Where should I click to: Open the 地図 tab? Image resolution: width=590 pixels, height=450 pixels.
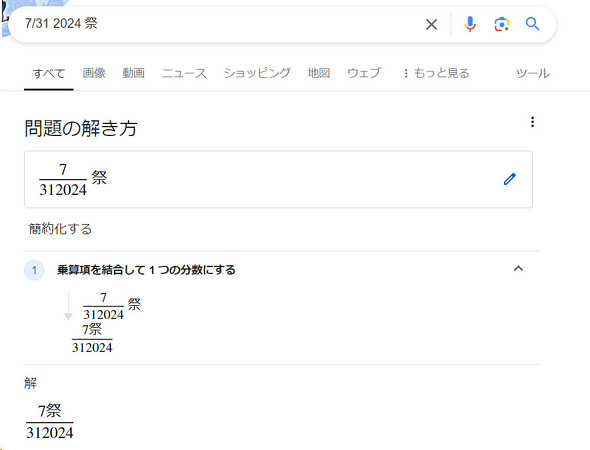319,73
